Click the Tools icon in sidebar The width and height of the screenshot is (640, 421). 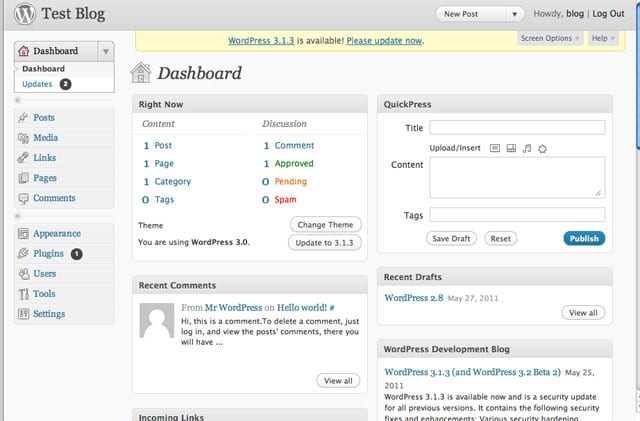pyautogui.click(x=23, y=294)
